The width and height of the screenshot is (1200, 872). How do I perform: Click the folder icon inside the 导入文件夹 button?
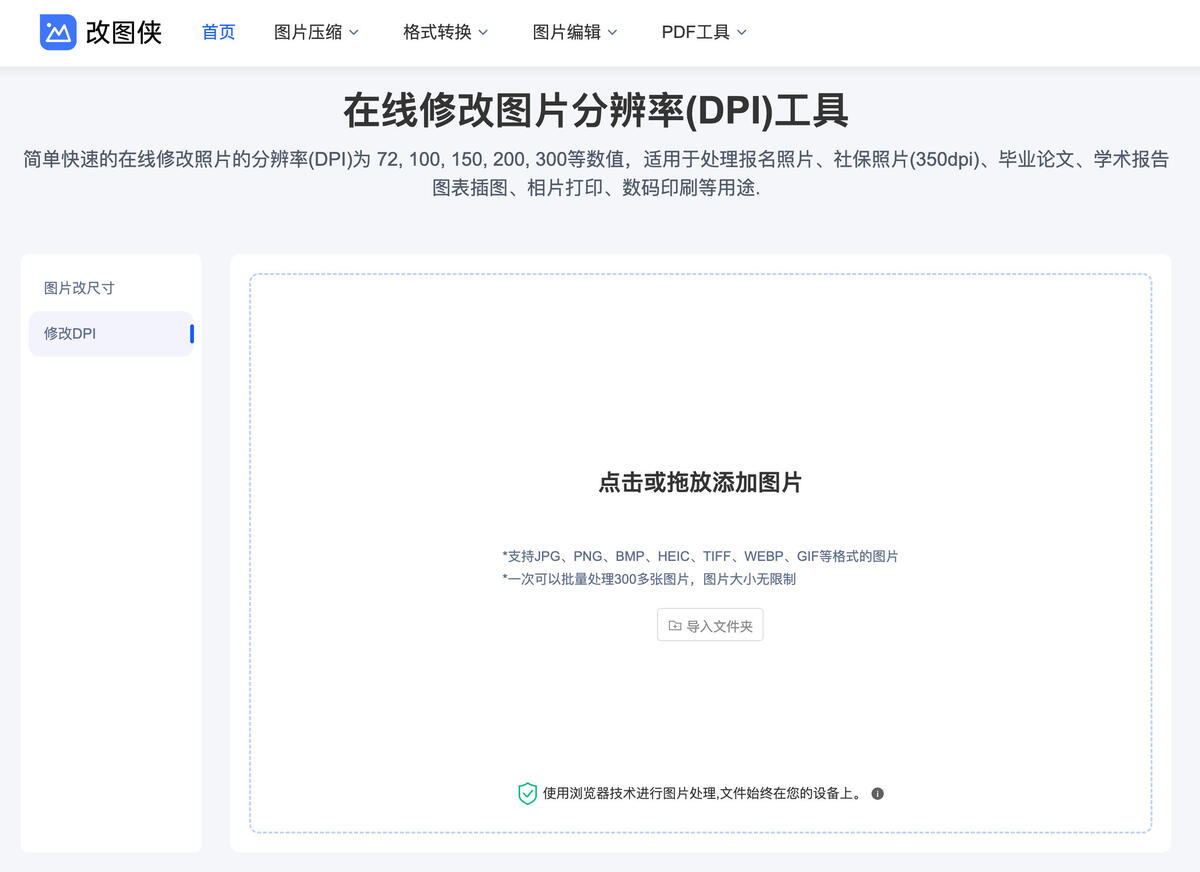click(676, 624)
